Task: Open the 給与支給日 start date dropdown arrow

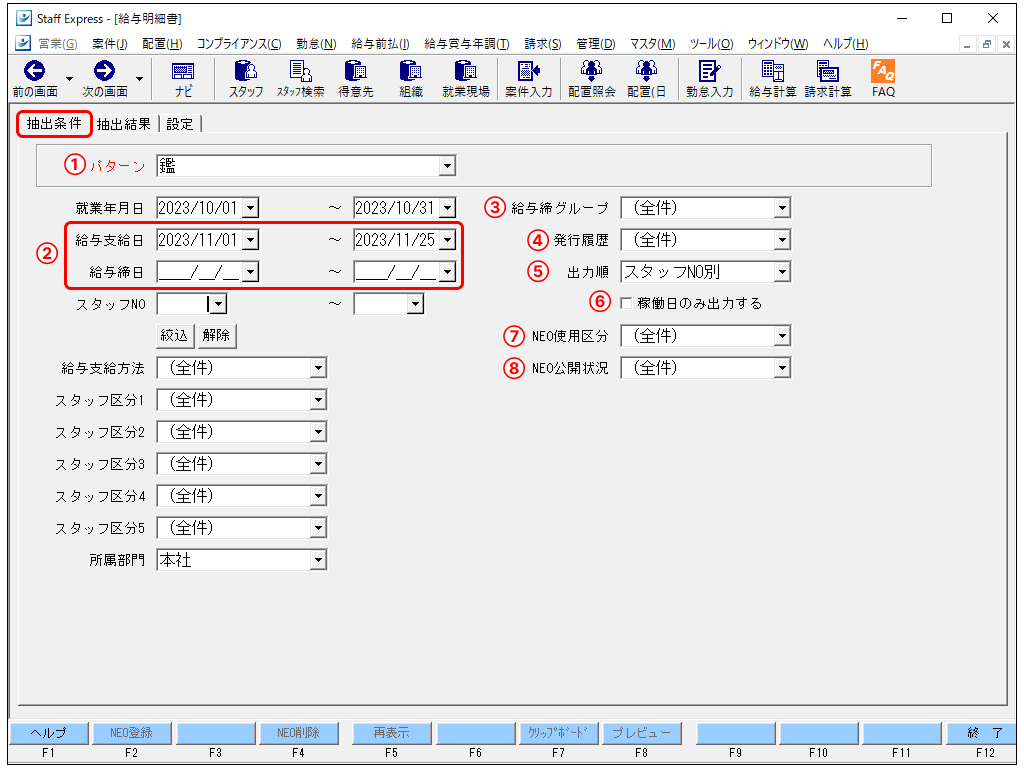Action: [250, 240]
